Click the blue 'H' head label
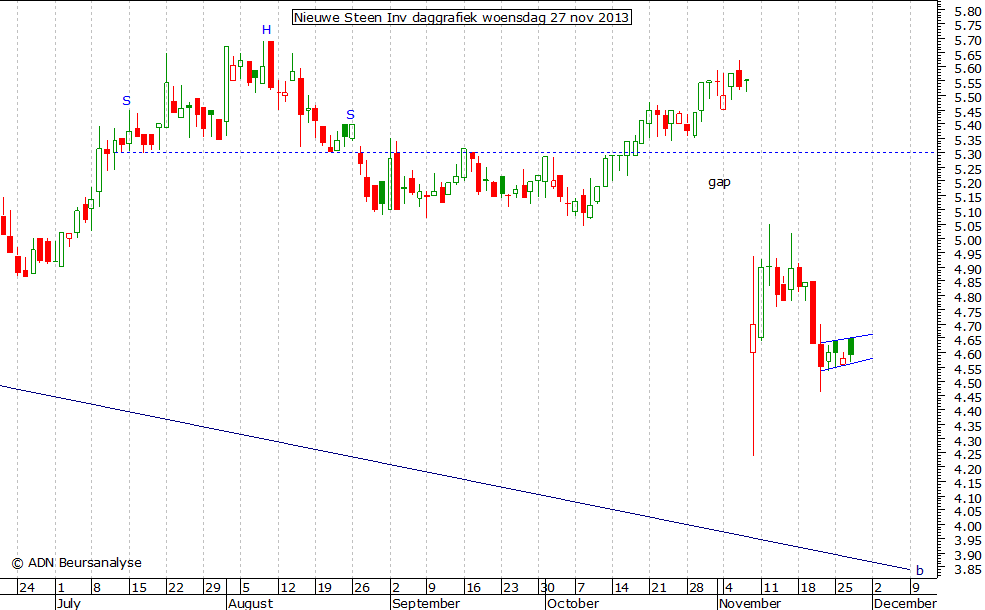 click(266, 30)
